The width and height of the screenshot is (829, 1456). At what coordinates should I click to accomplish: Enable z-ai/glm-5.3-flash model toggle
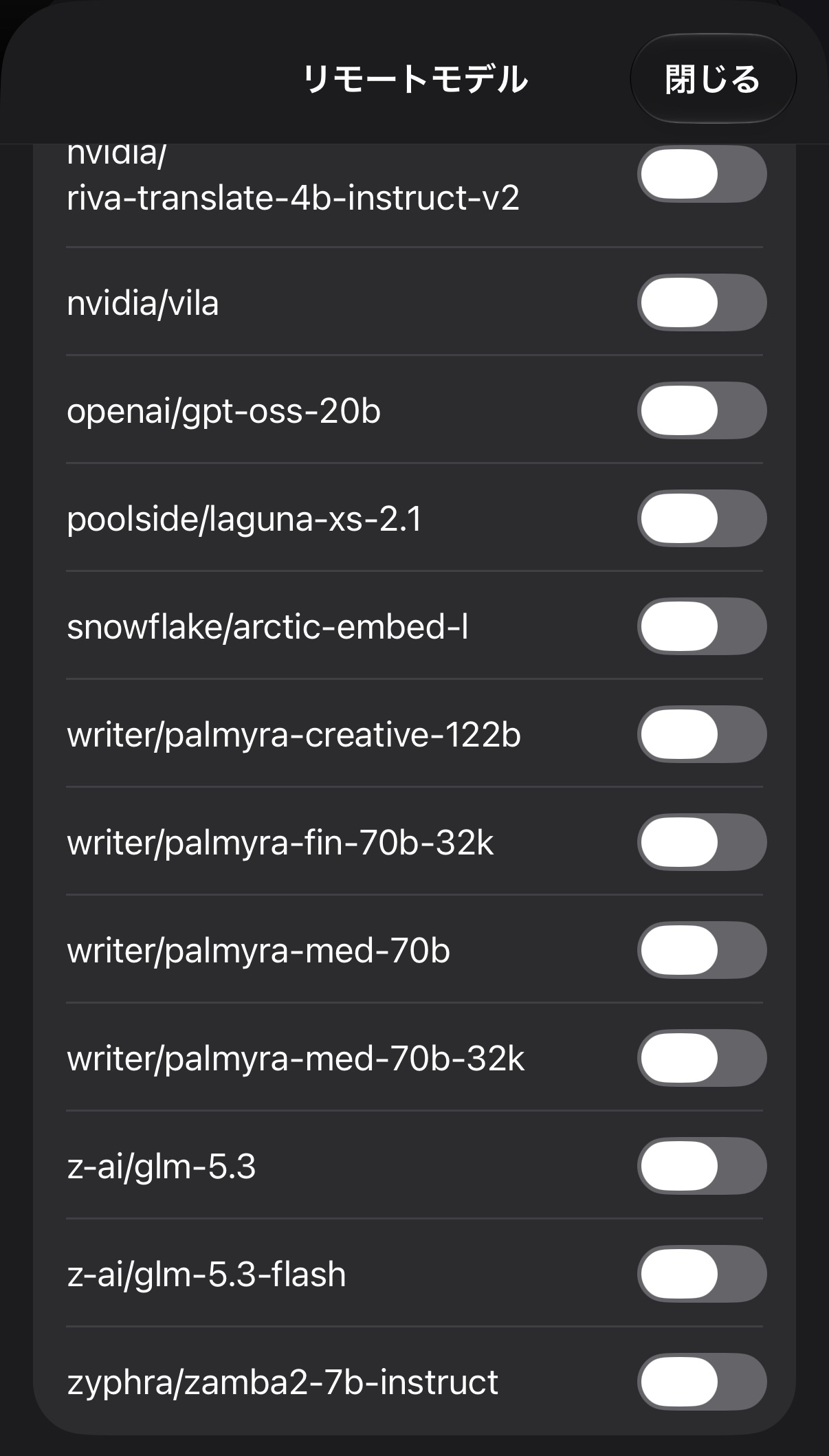tap(702, 1274)
